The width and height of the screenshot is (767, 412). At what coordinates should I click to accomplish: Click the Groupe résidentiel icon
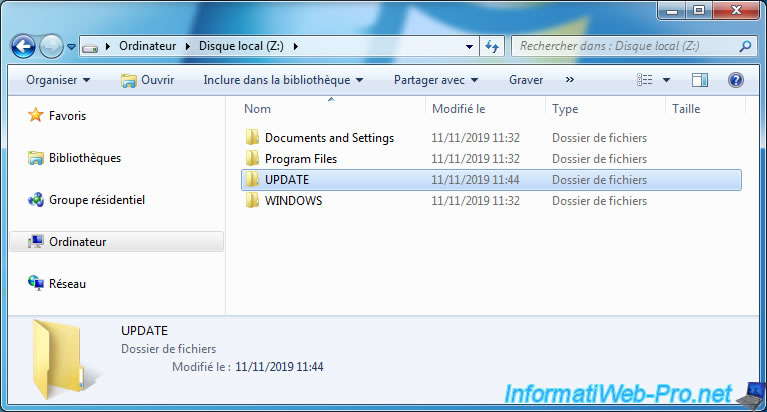(36, 200)
